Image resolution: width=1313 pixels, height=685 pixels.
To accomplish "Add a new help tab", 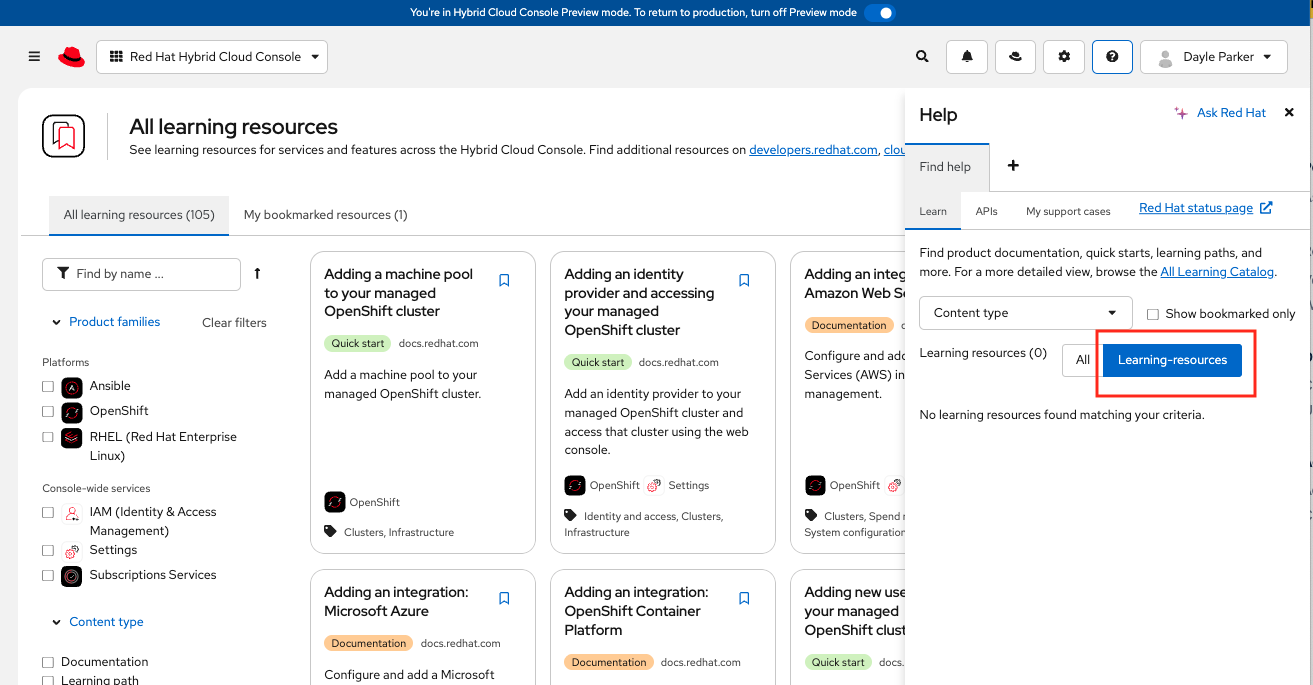I will click(x=1013, y=166).
